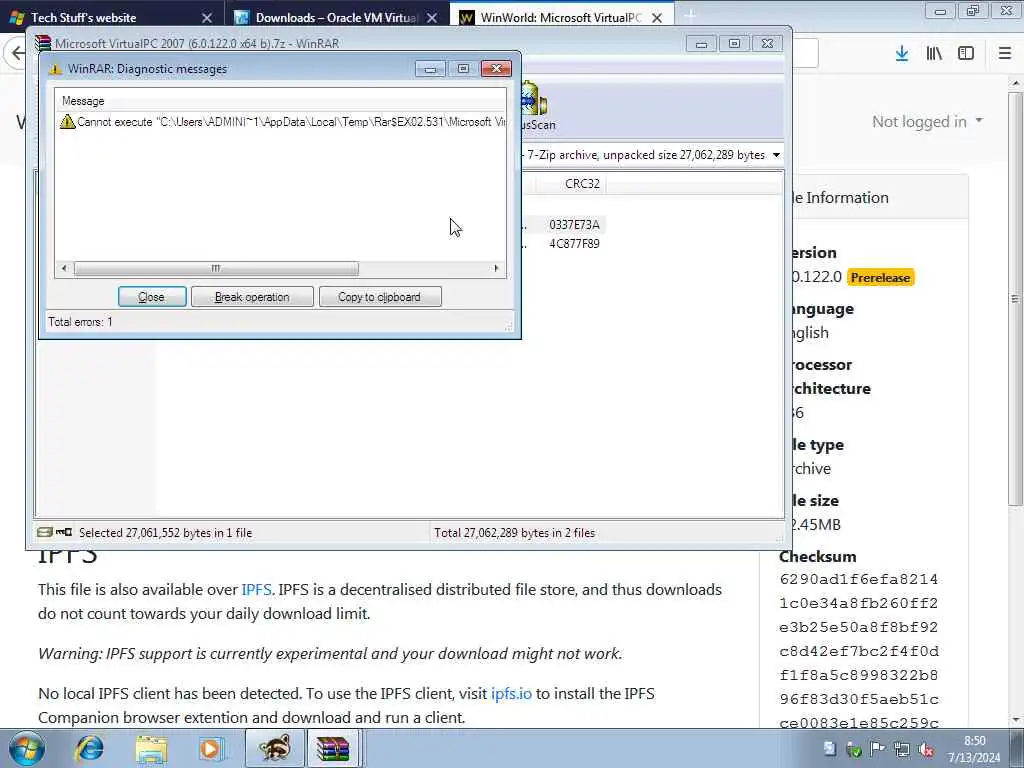
Task: Open Windows Media Player from taskbar
Action: (x=211, y=748)
